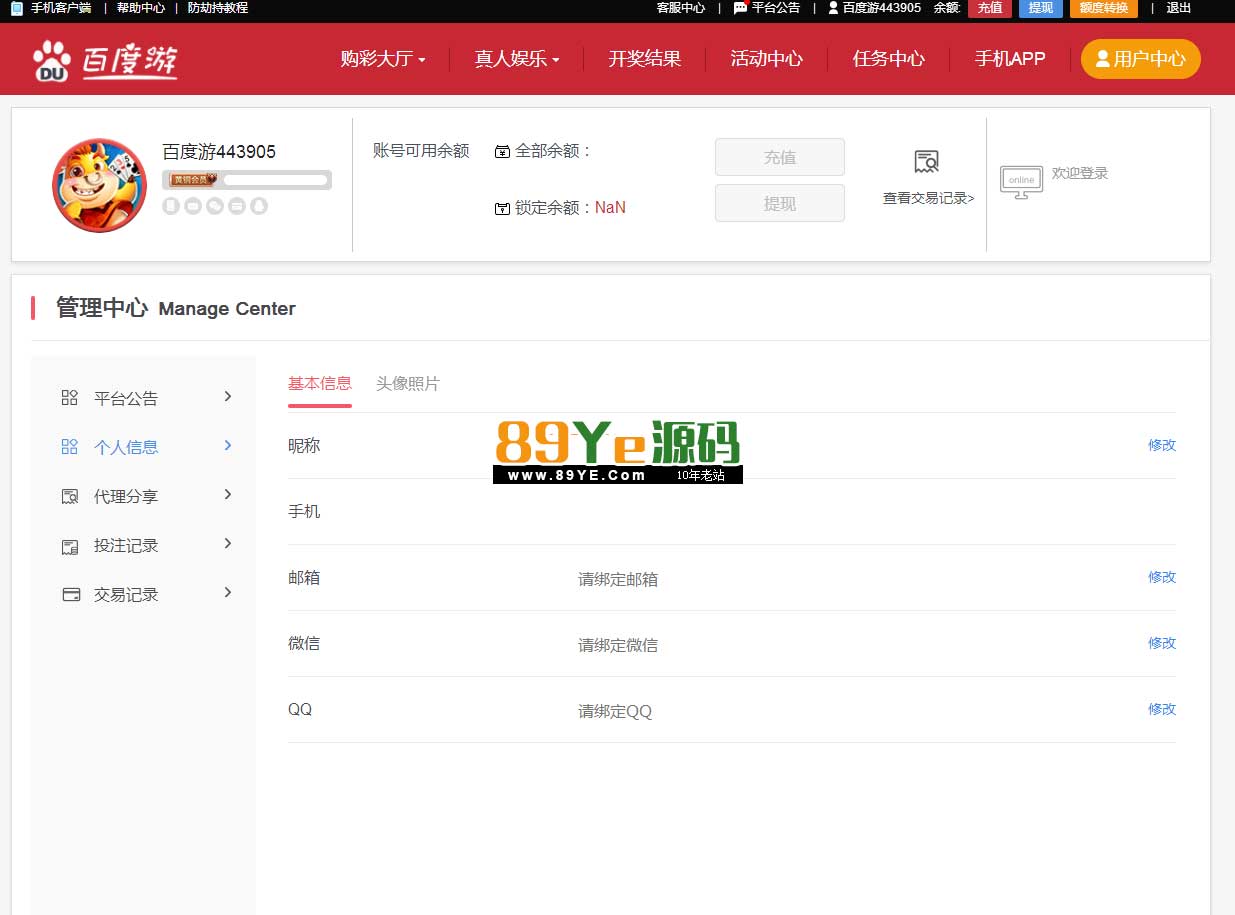
Task: Click the 锁定余额 locked wallet icon
Action: (x=503, y=209)
